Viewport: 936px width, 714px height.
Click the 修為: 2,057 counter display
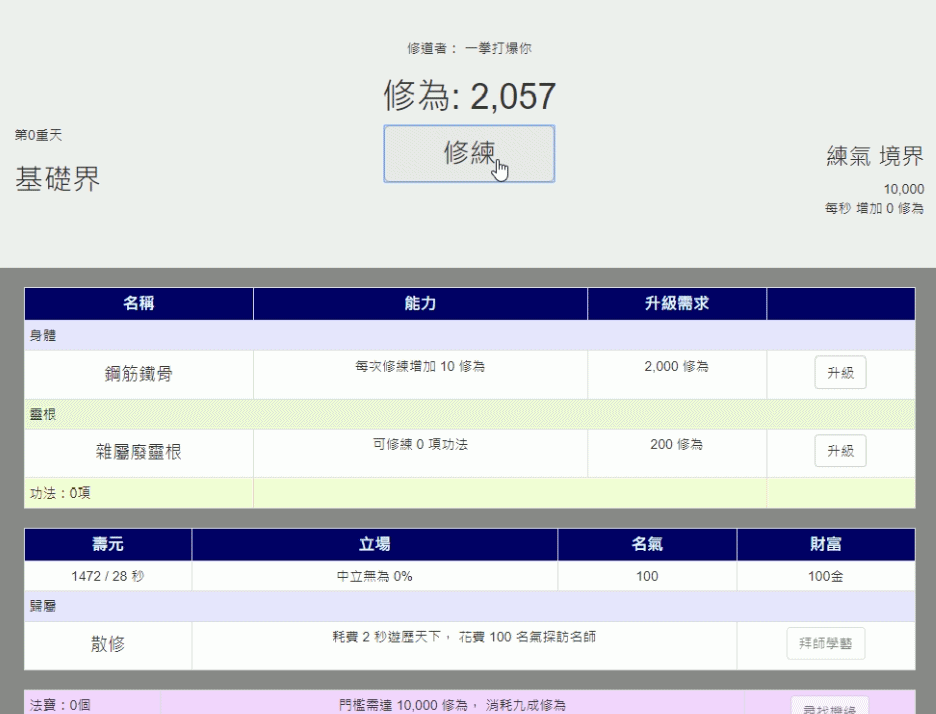pos(468,95)
